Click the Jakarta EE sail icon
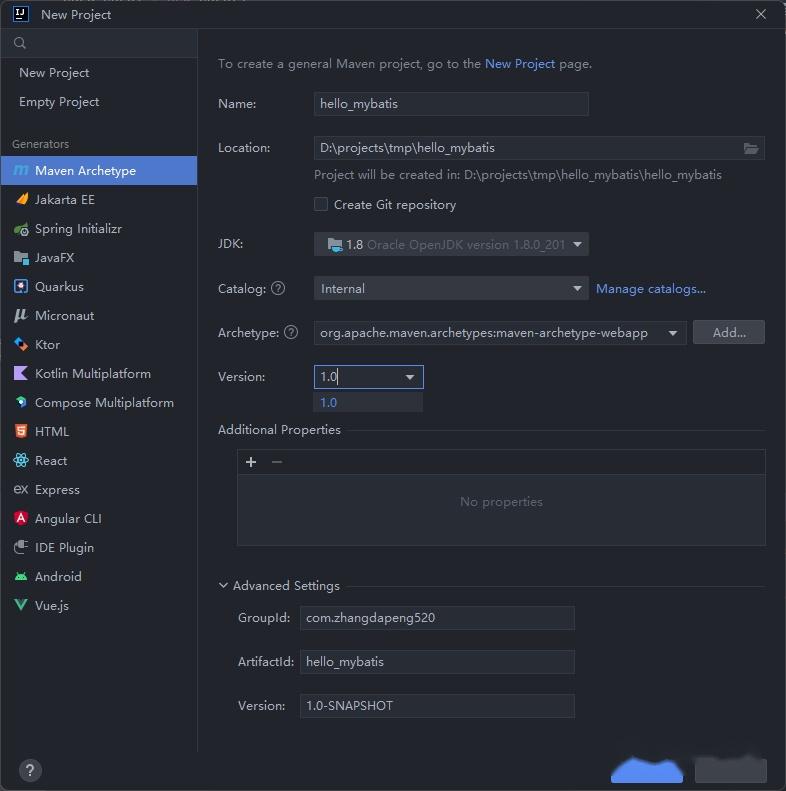The height and width of the screenshot is (791, 786). point(21,200)
